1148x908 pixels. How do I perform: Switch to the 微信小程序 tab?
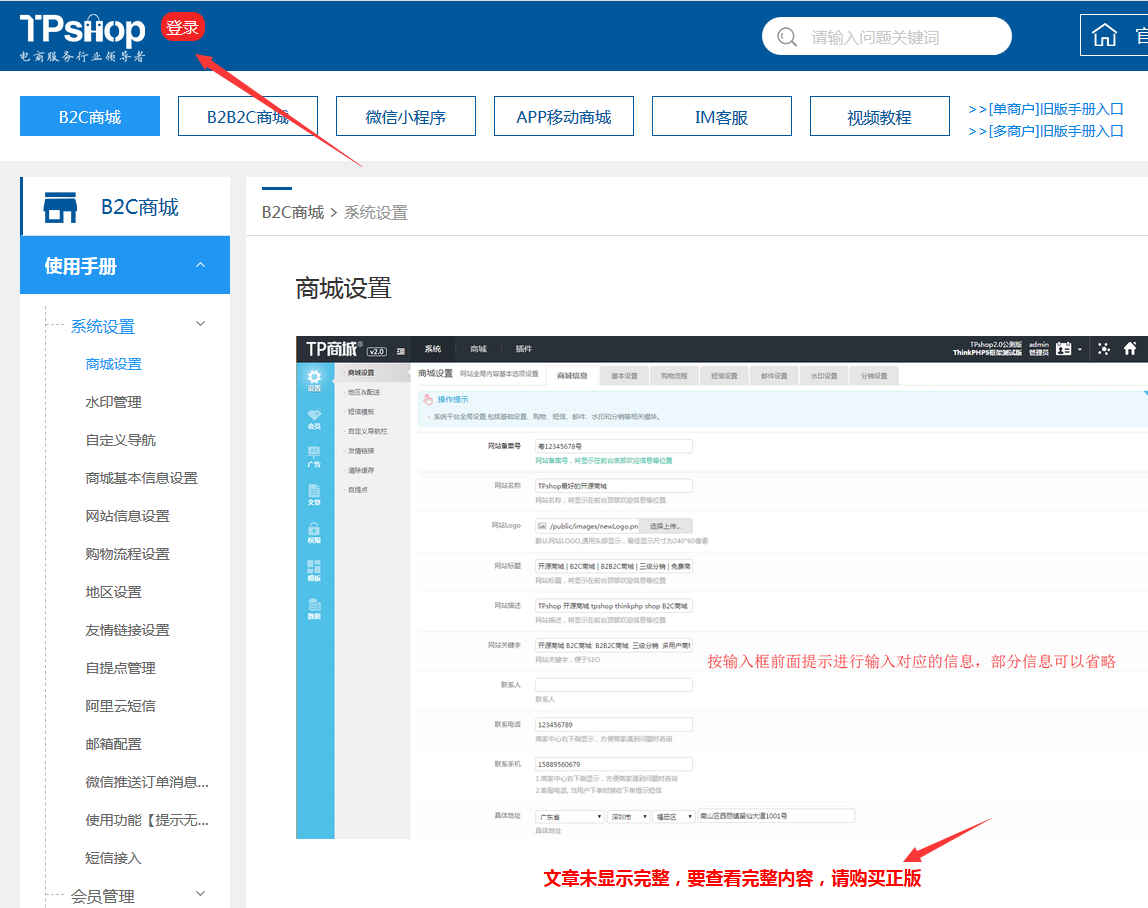[406, 117]
